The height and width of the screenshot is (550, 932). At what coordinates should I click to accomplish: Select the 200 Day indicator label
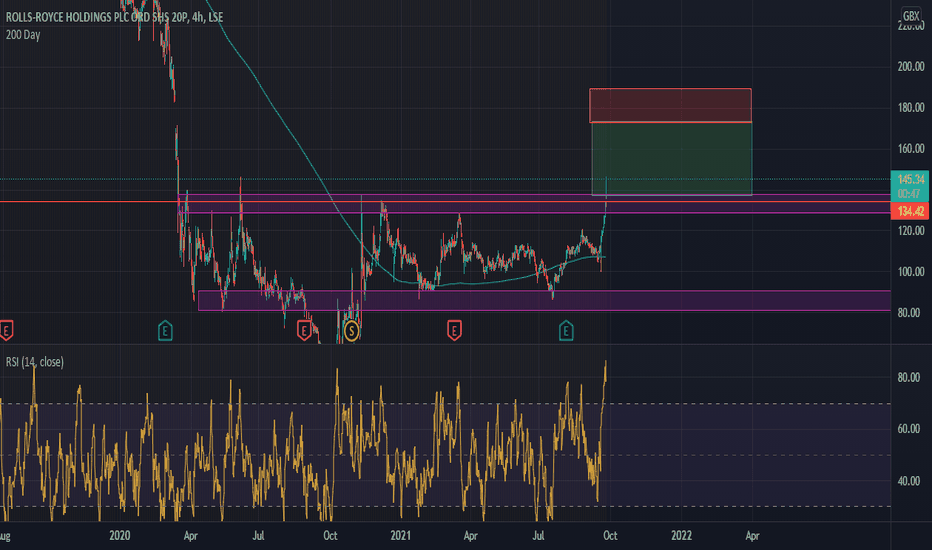[x=23, y=35]
